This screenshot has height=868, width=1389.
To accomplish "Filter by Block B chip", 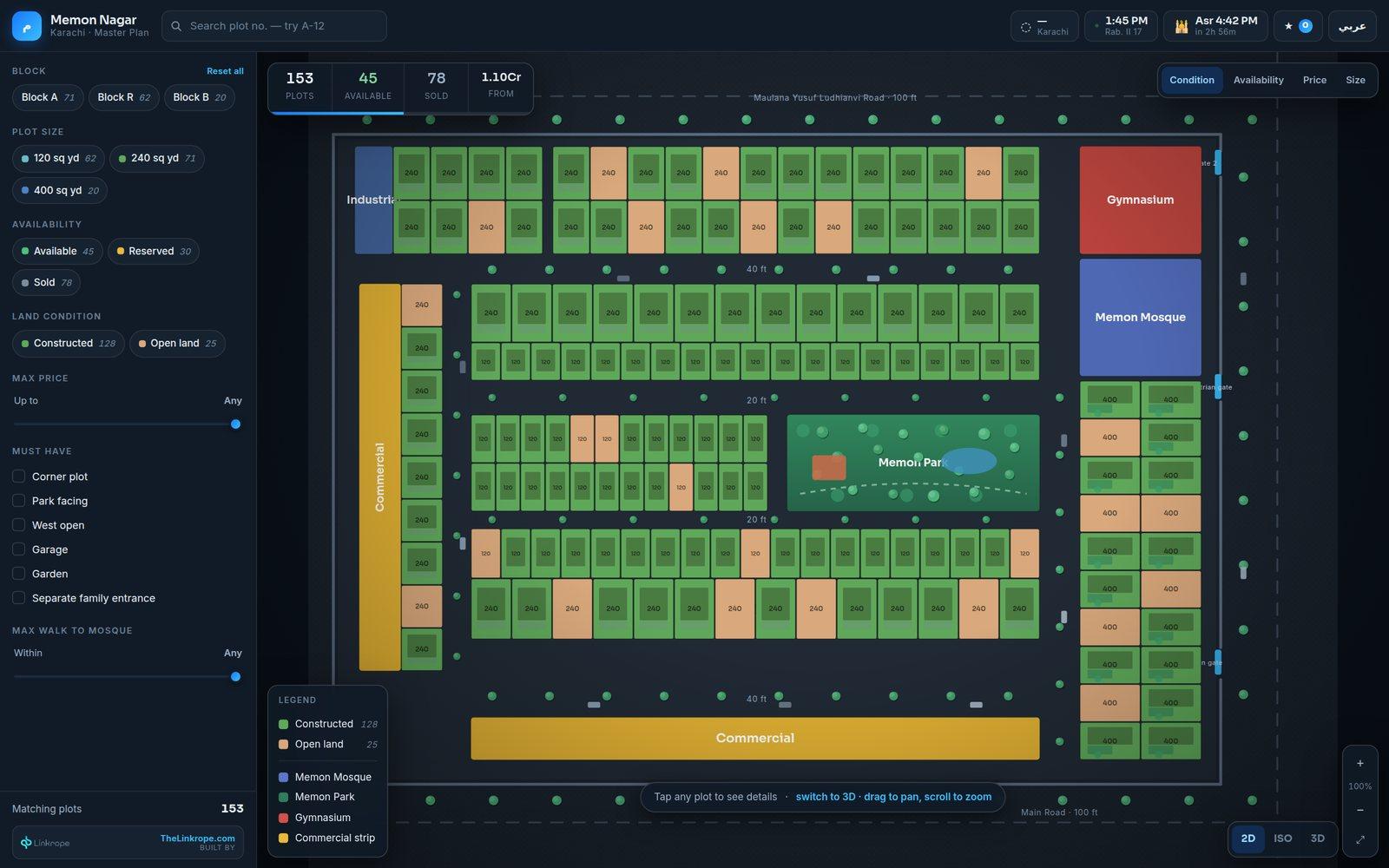I will (x=199, y=97).
